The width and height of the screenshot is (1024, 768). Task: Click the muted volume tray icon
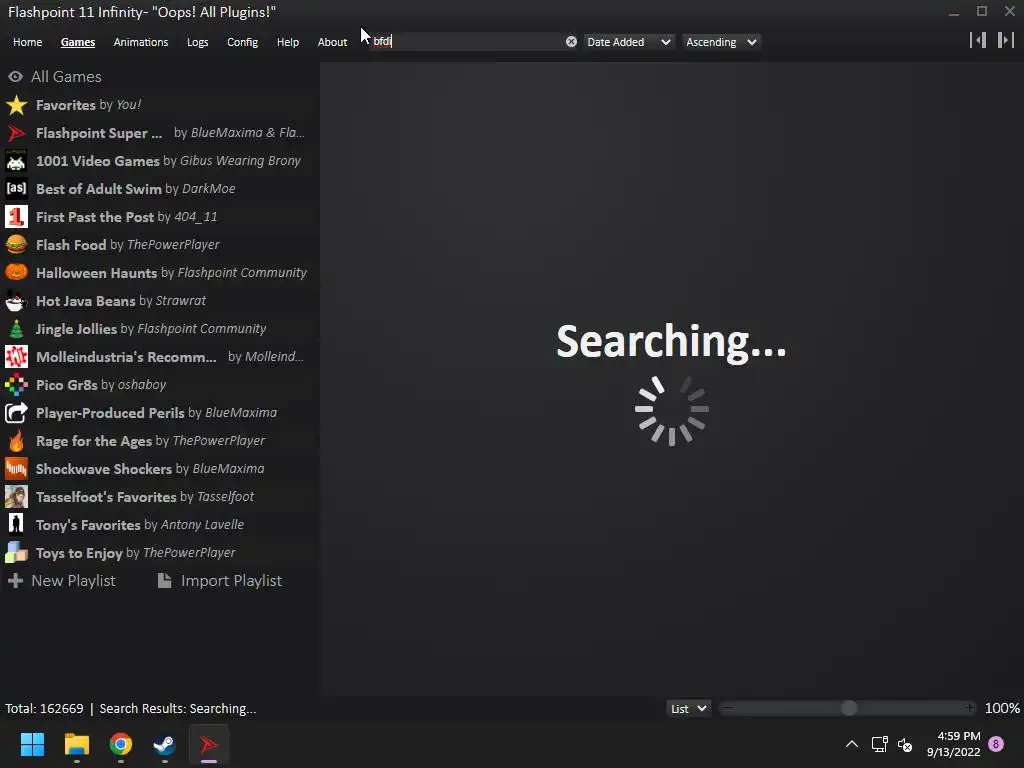pyautogui.click(x=905, y=744)
